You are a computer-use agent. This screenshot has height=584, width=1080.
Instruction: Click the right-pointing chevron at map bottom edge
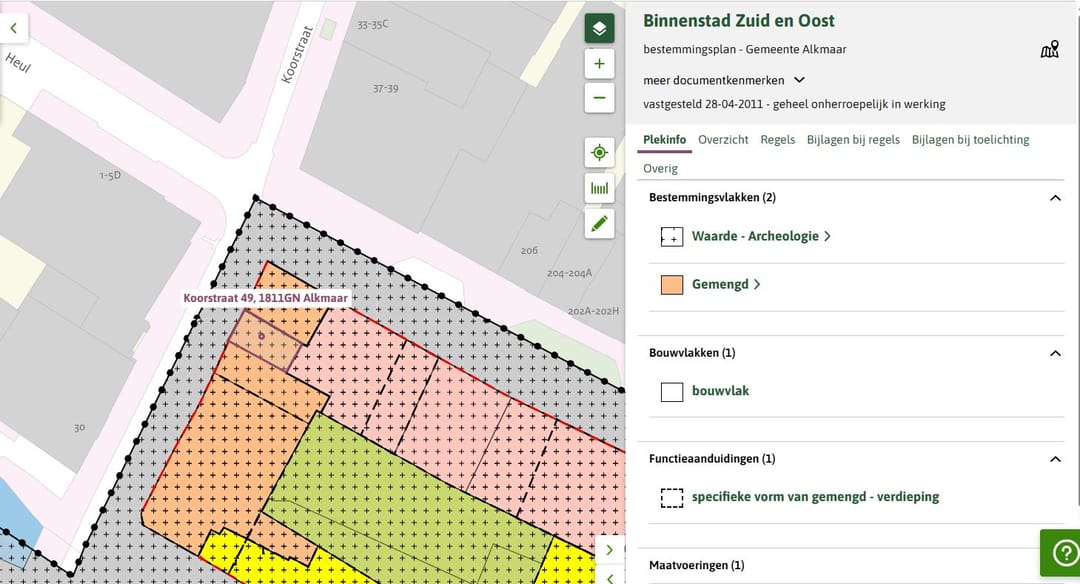click(610, 550)
